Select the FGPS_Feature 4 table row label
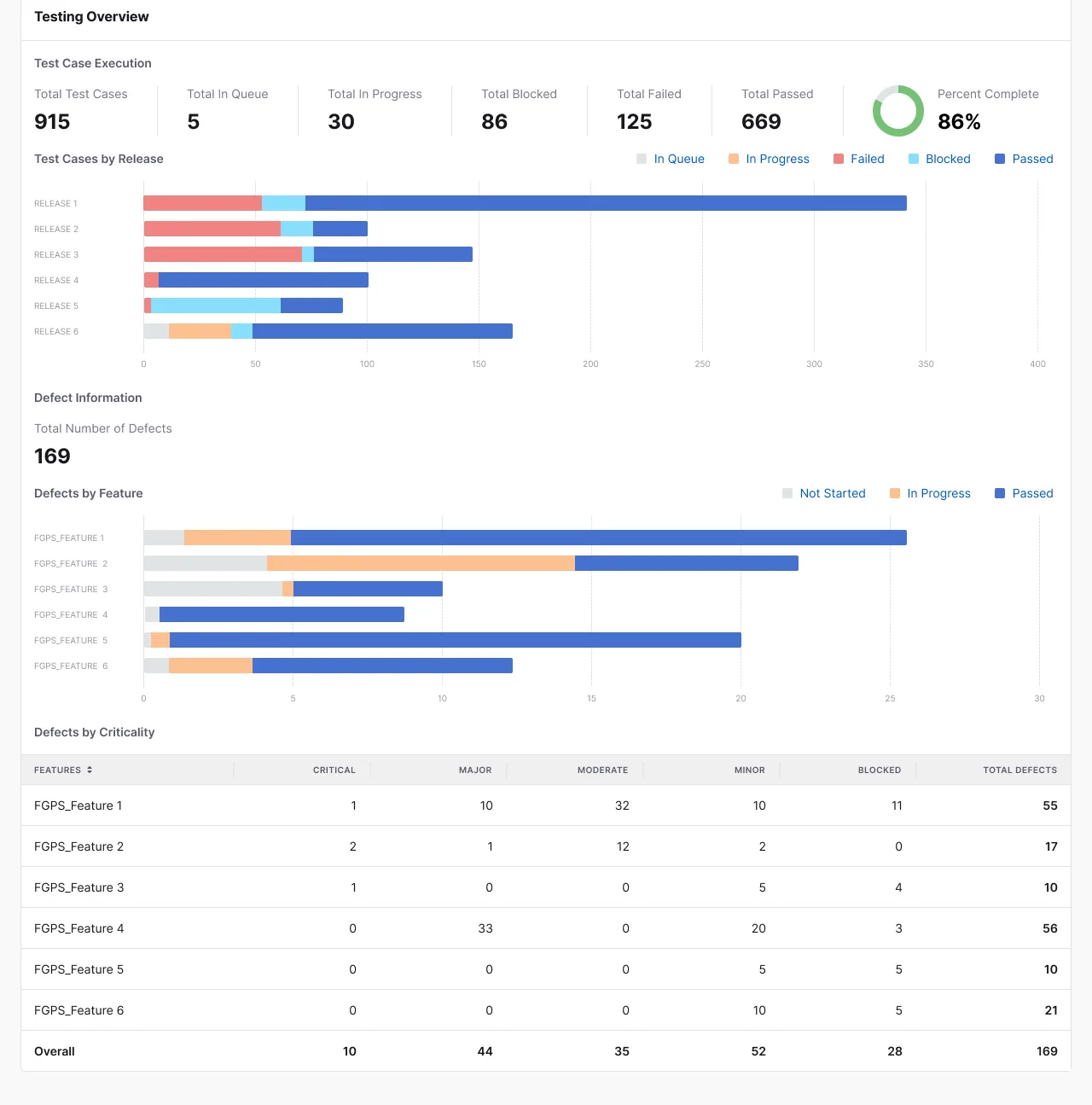Screen dimensions: 1092x1105 (x=78, y=928)
